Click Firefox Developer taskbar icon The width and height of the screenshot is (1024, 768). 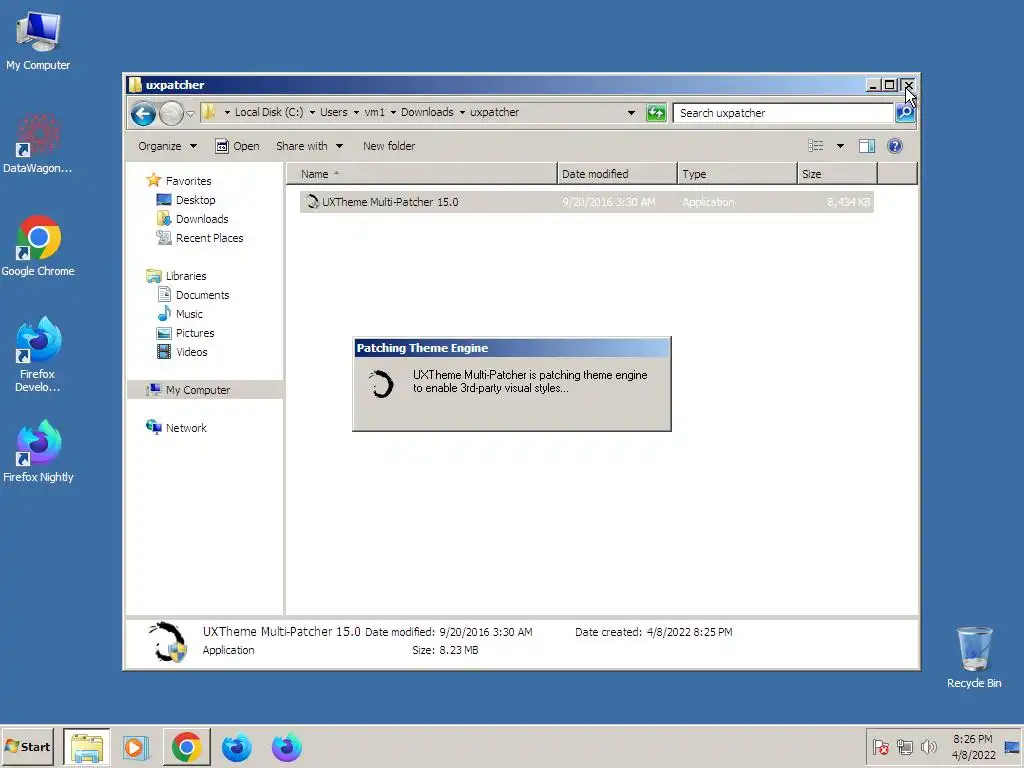coord(236,747)
